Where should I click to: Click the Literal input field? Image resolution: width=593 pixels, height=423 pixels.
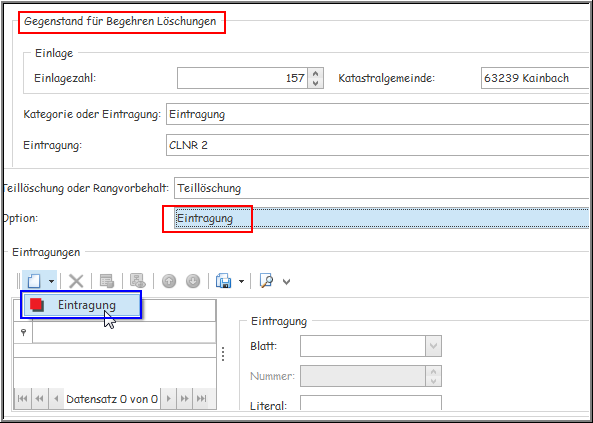tap(371, 403)
